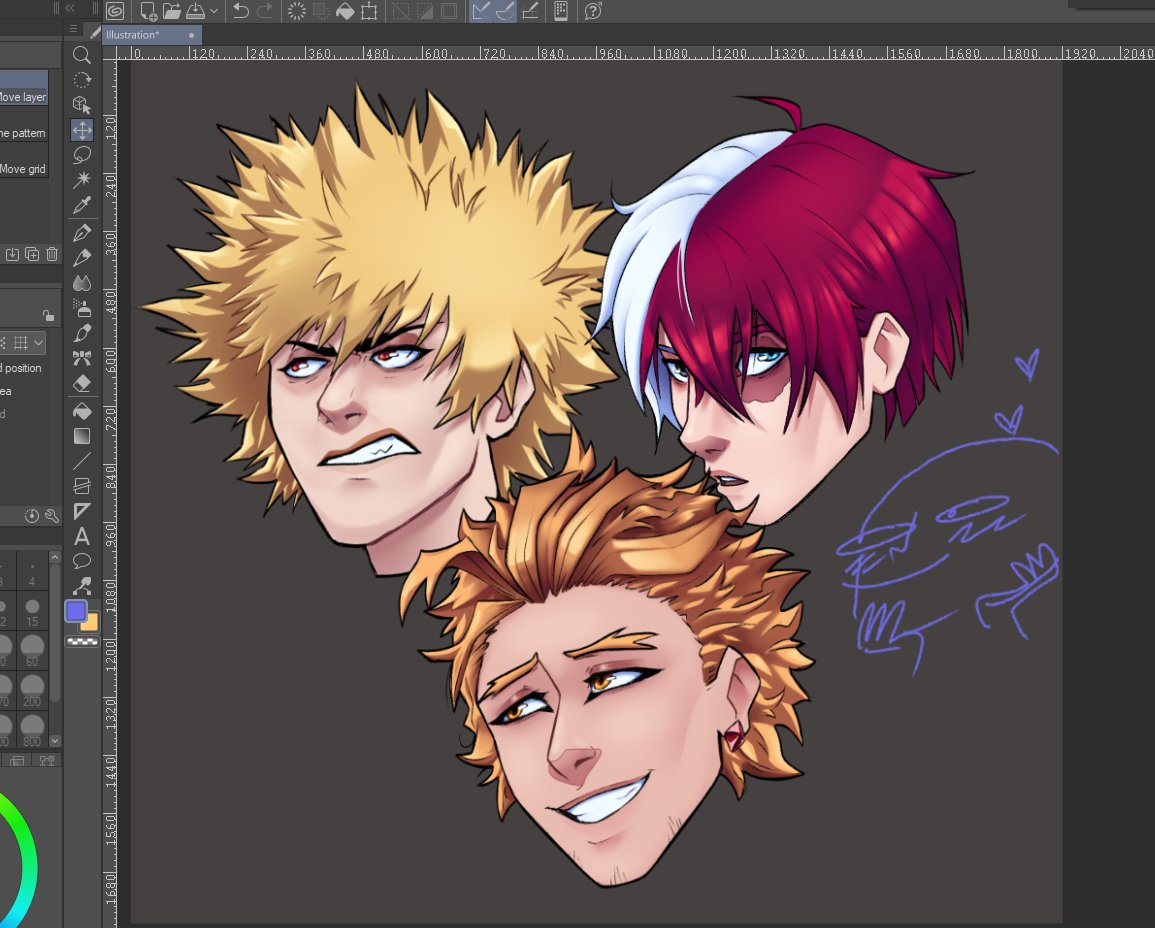Pick the orange sub drawing color
The height and width of the screenshot is (928, 1155).
tap(91, 625)
